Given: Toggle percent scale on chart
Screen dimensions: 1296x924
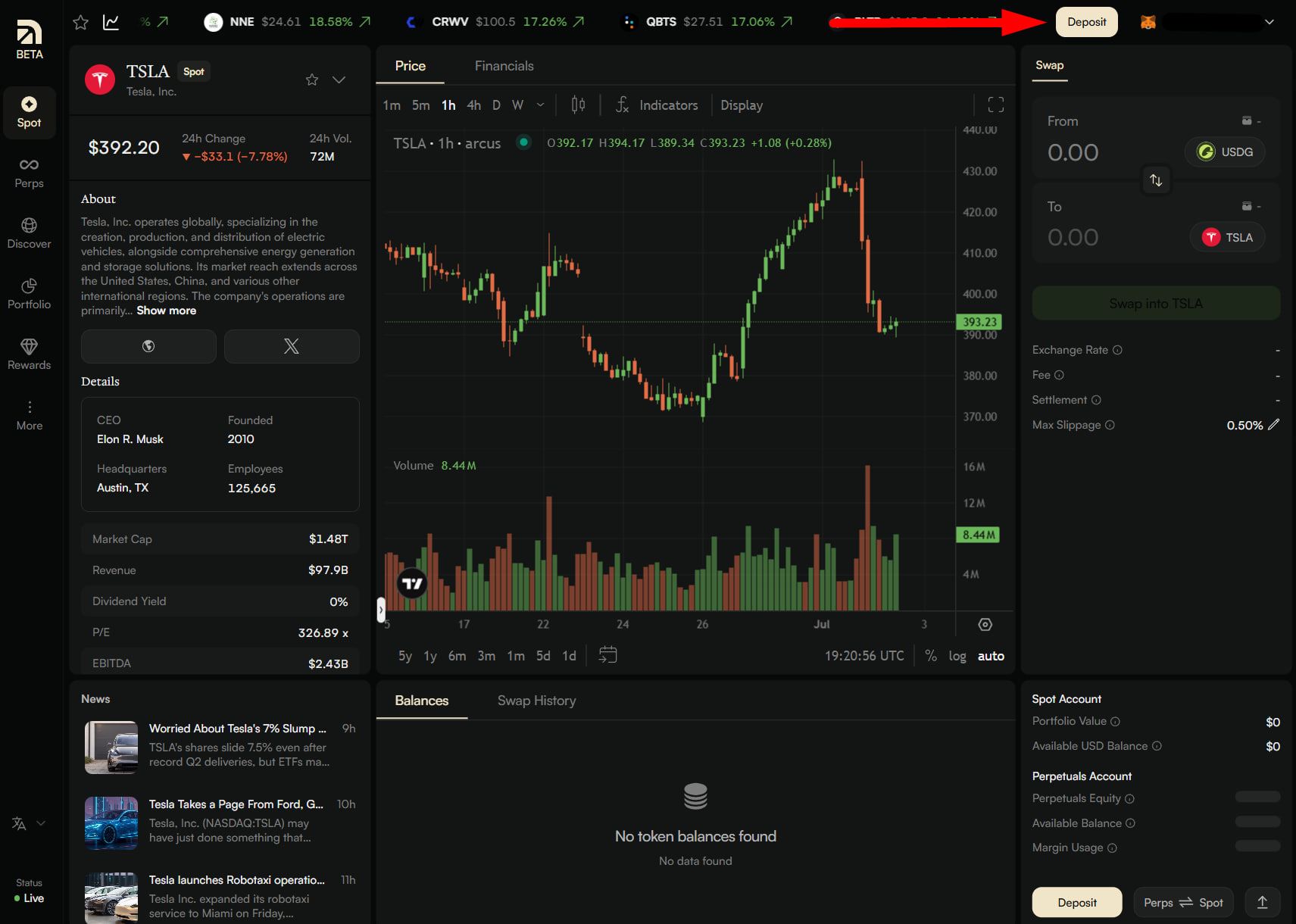Looking at the screenshot, I should 931,656.
